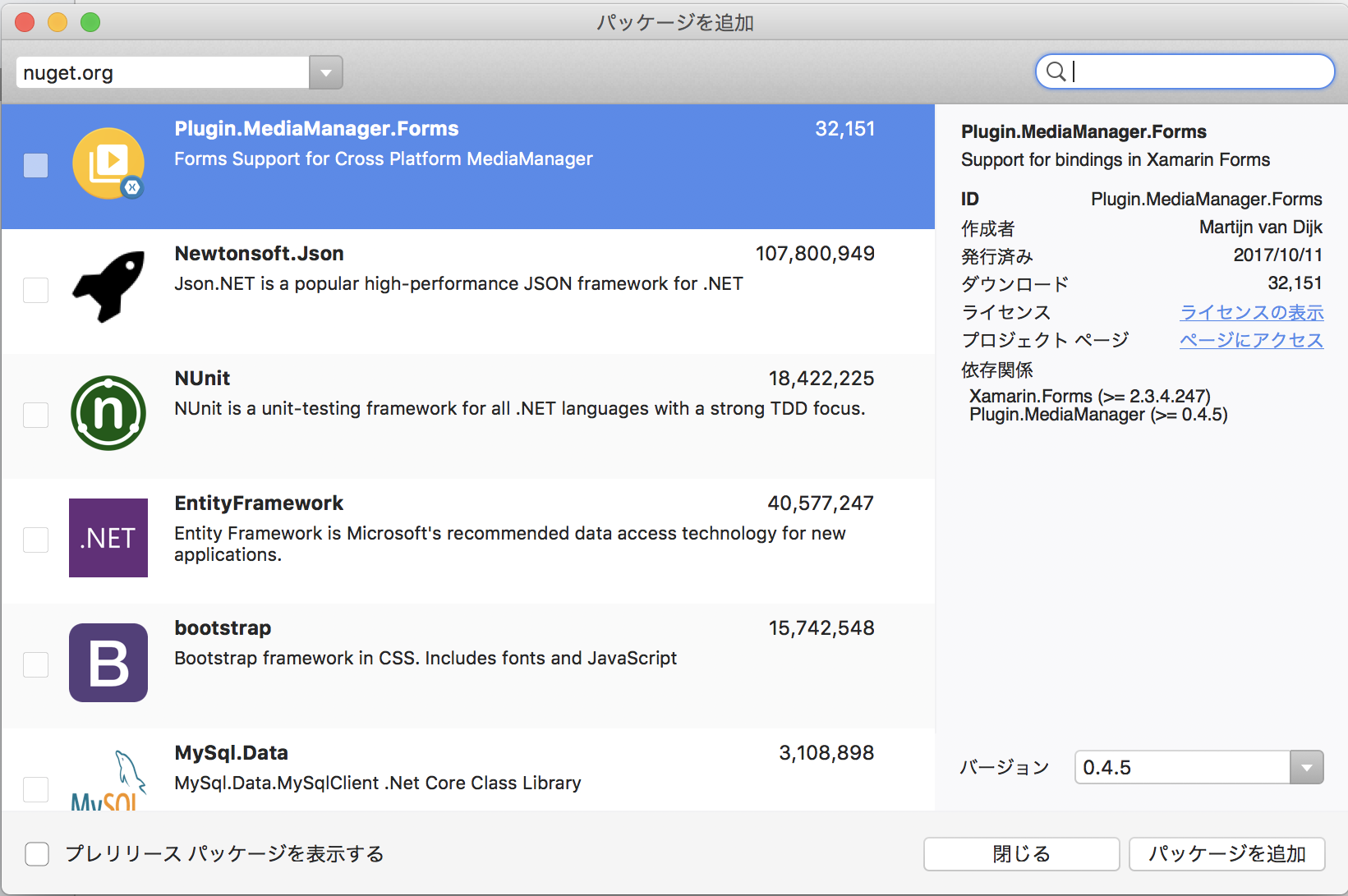
Task: Visit the project page via ページにアクセス link
Action: pos(1251,340)
